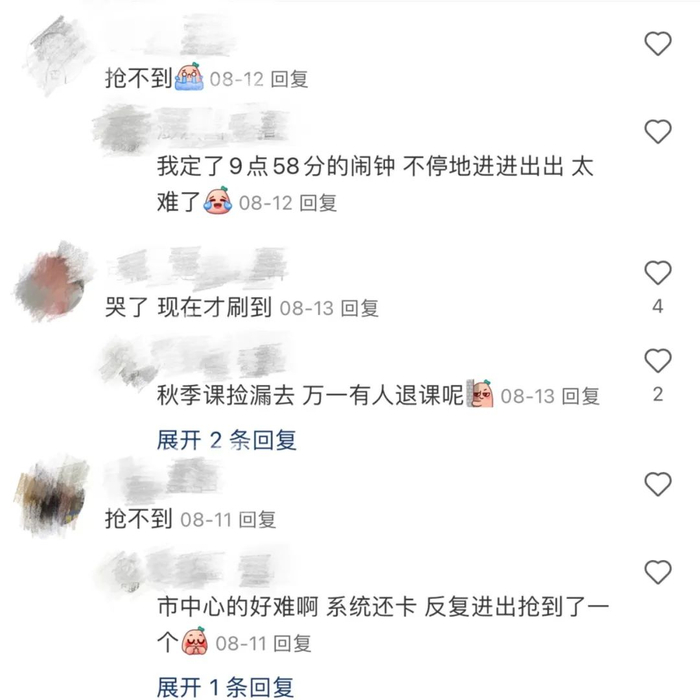Like the "市中心的好难啊" reply

pos(658,572)
